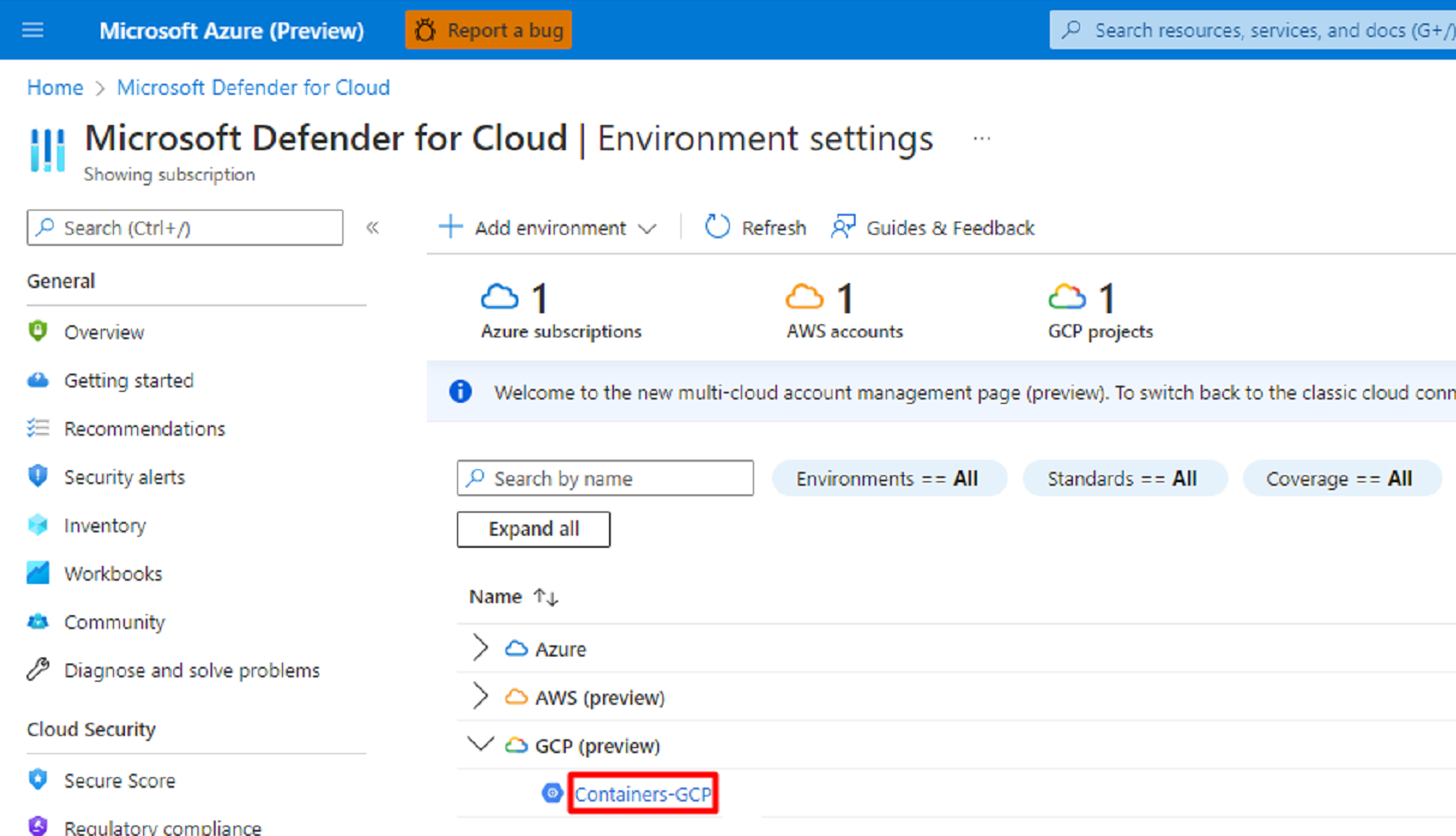This screenshot has height=836, width=1456.
Task: Click the Azure row label
Action: [x=560, y=650]
